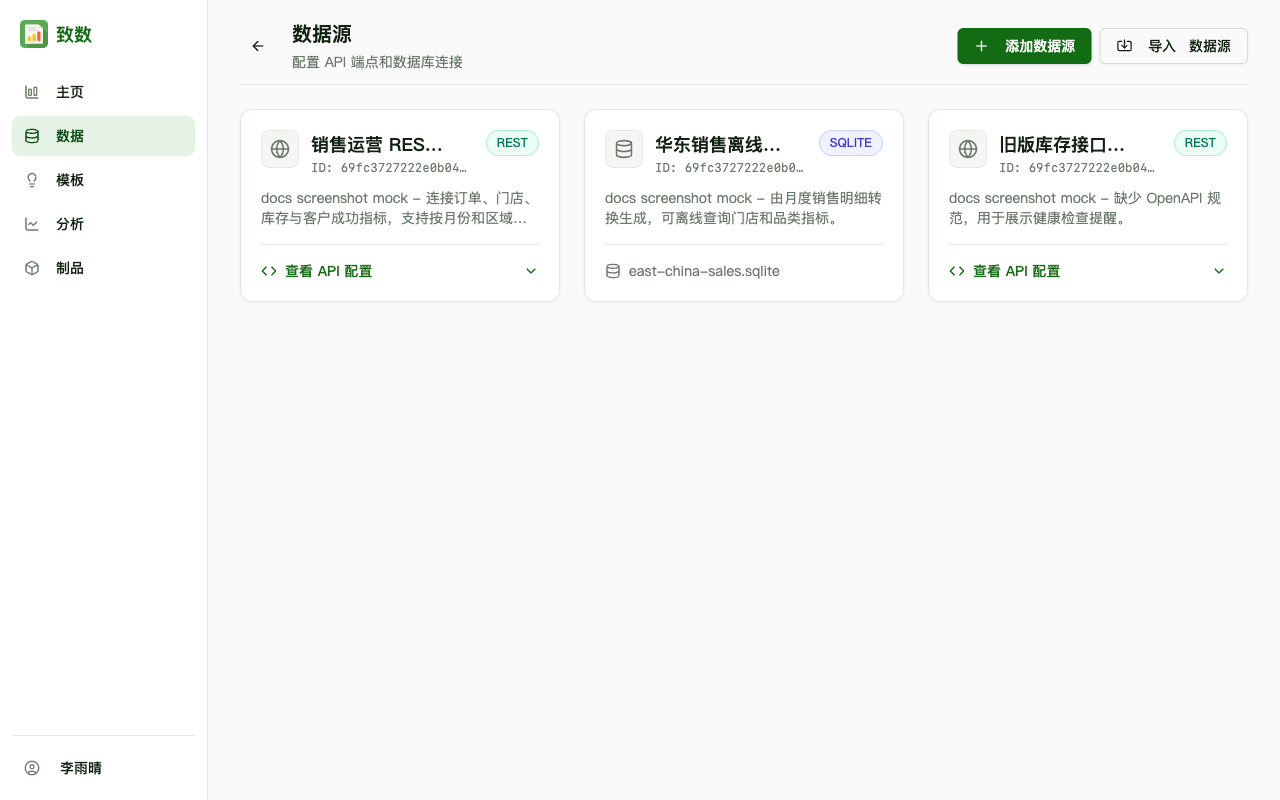This screenshot has width=1280, height=800.
Task: Click the globe icon on 旧版库存接口 card
Action: point(968,149)
